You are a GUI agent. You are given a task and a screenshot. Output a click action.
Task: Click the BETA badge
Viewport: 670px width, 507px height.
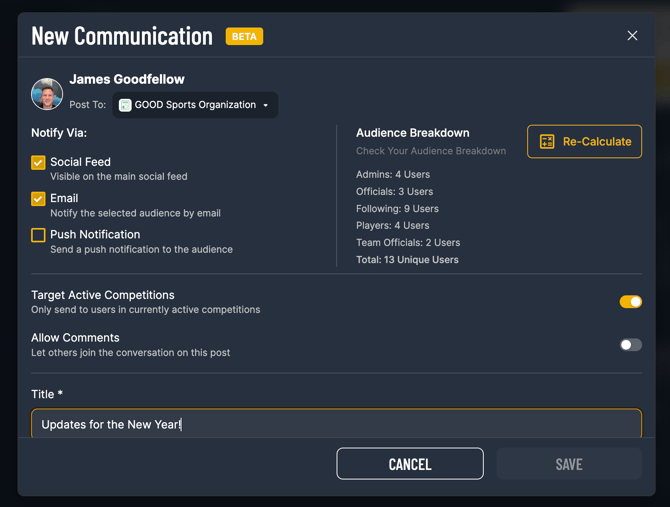click(244, 36)
